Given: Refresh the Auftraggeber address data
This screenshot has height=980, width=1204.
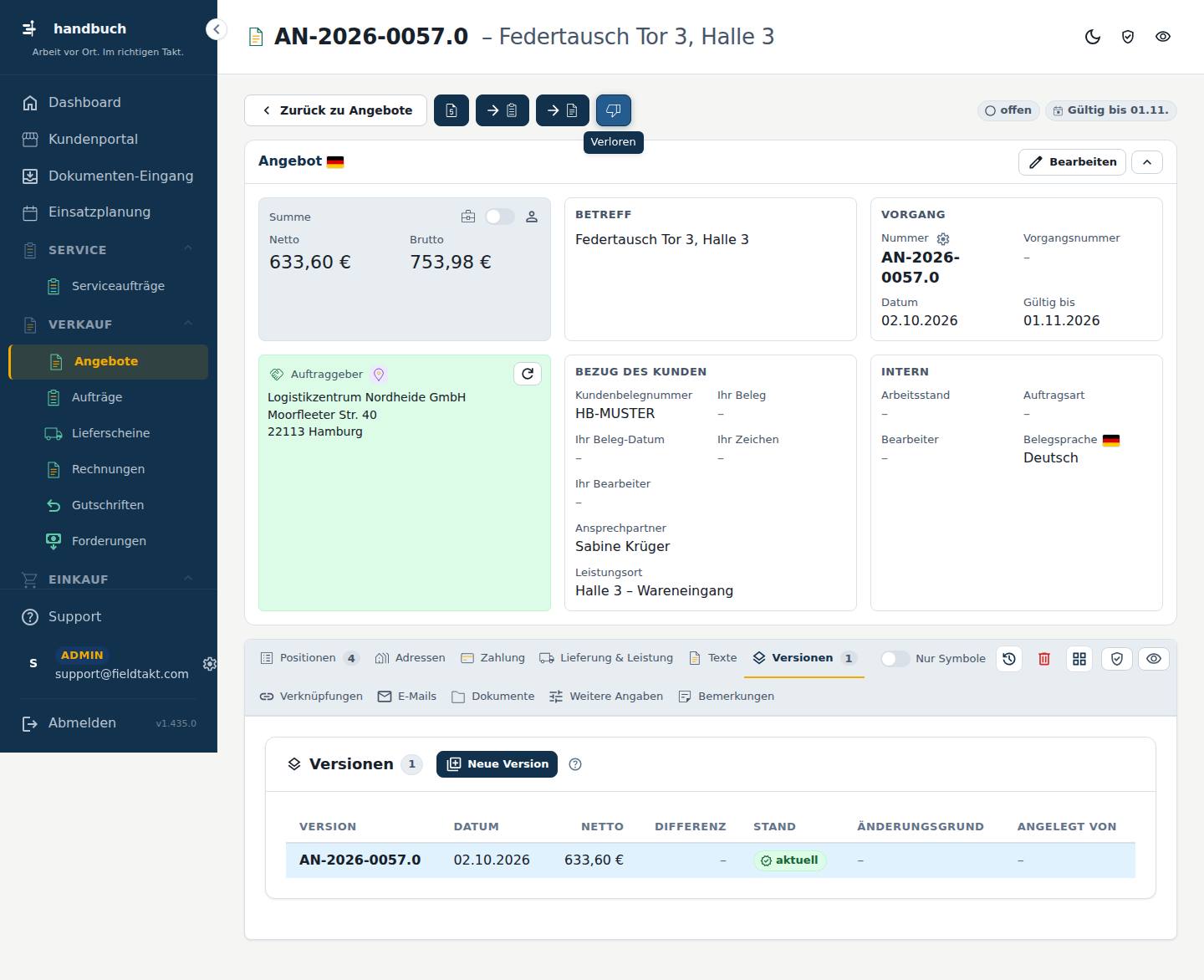Looking at the screenshot, I should 528,374.
